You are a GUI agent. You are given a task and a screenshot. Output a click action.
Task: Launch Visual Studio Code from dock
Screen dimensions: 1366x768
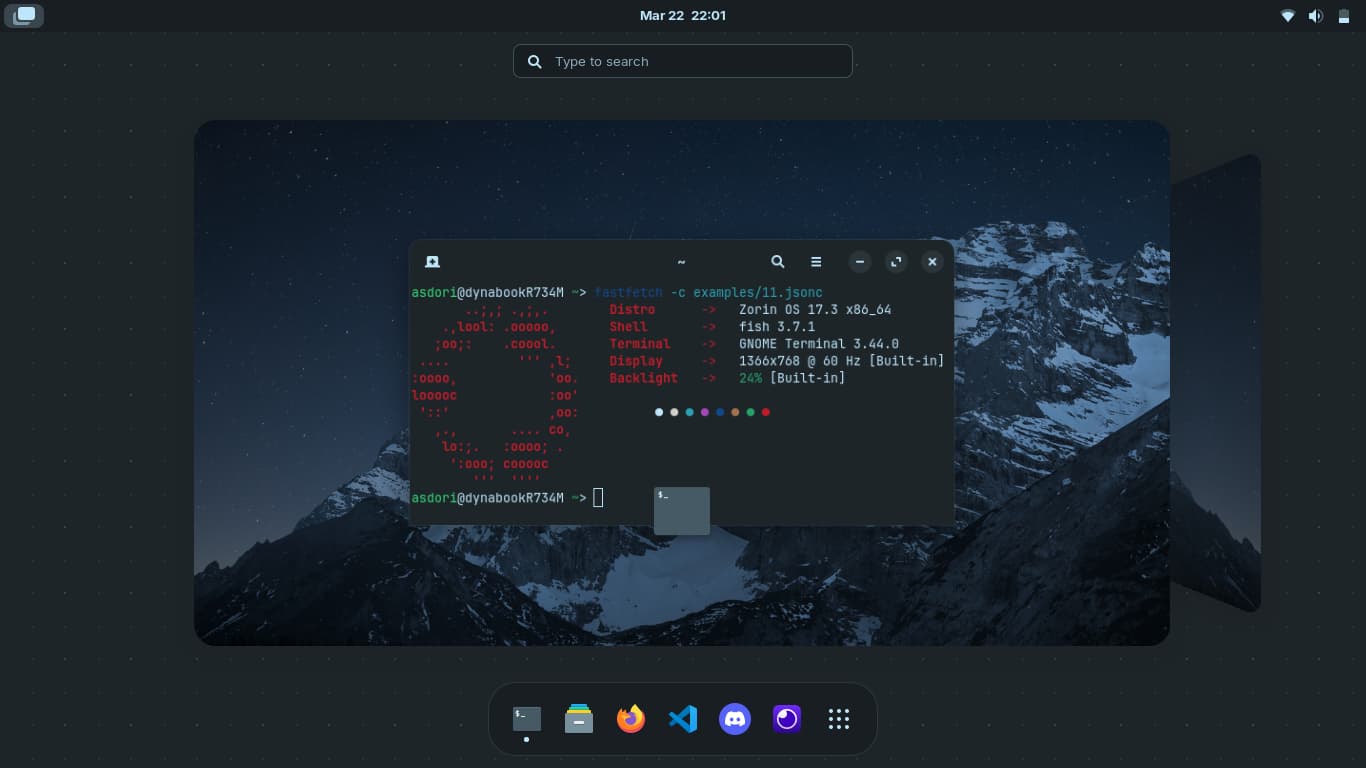pyautogui.click(x=683, y=719)
